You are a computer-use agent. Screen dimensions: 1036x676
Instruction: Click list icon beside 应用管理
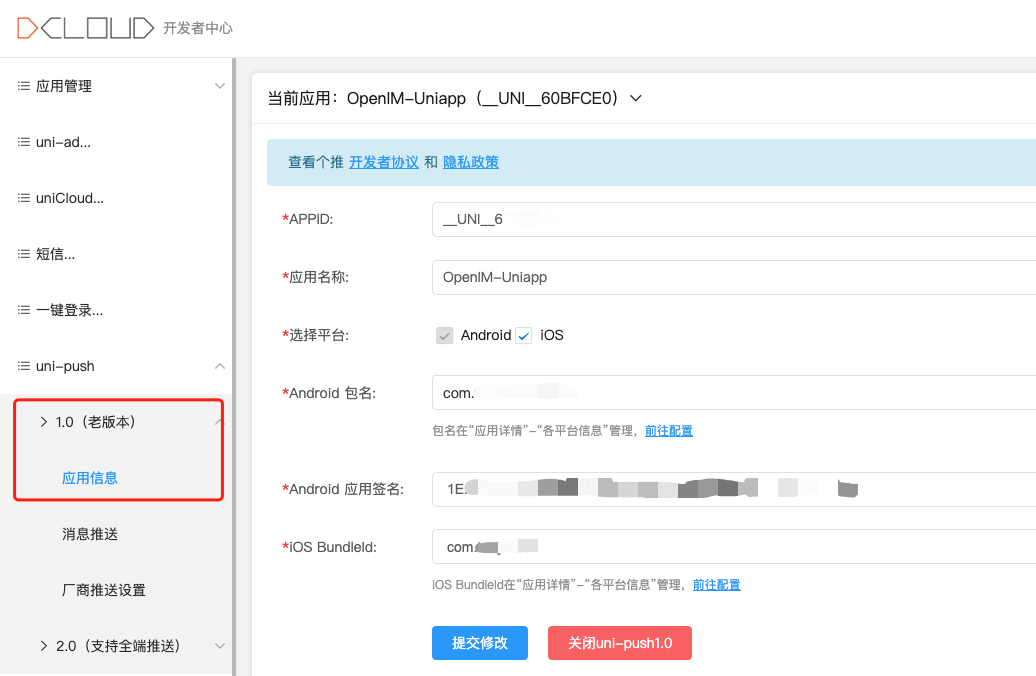23,87
